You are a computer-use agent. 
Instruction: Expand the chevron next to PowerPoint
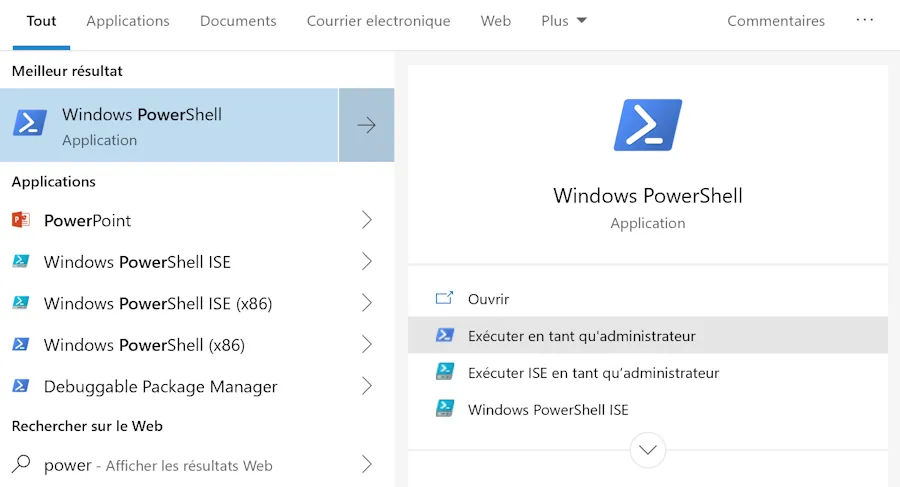click(367, 220)
